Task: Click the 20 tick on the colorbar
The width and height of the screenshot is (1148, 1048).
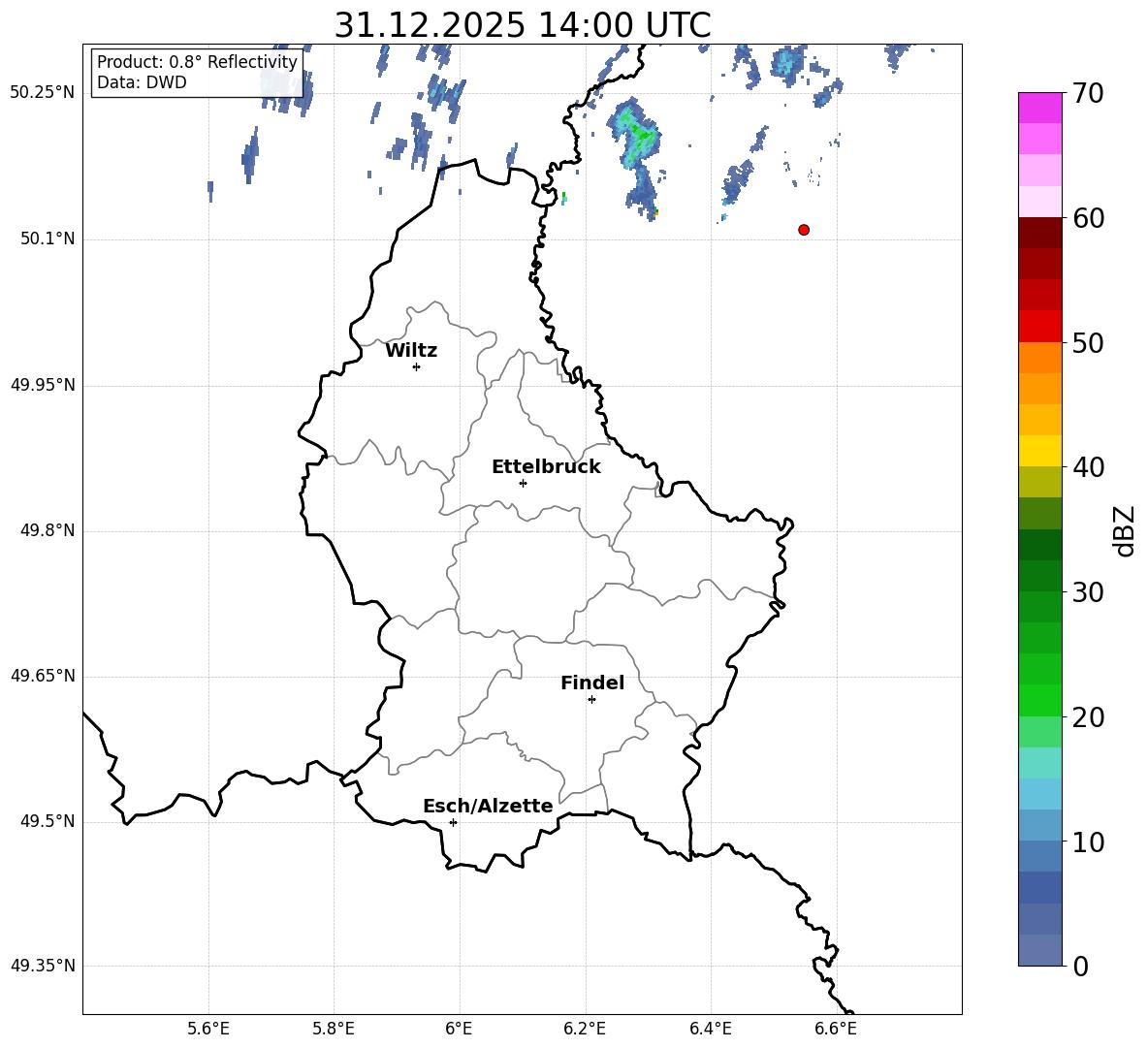Action: tap(1088, 716)
